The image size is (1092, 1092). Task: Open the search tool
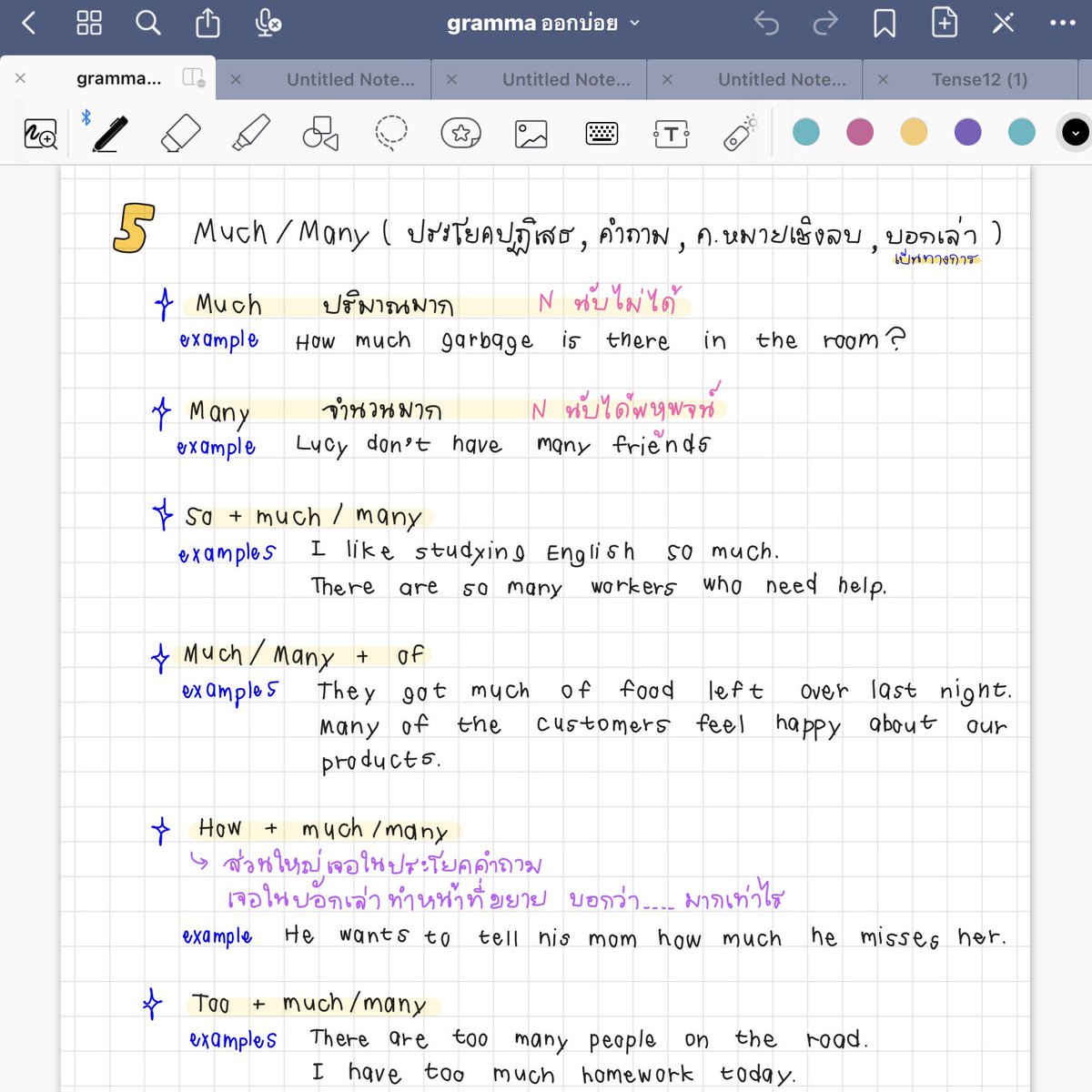147,23
